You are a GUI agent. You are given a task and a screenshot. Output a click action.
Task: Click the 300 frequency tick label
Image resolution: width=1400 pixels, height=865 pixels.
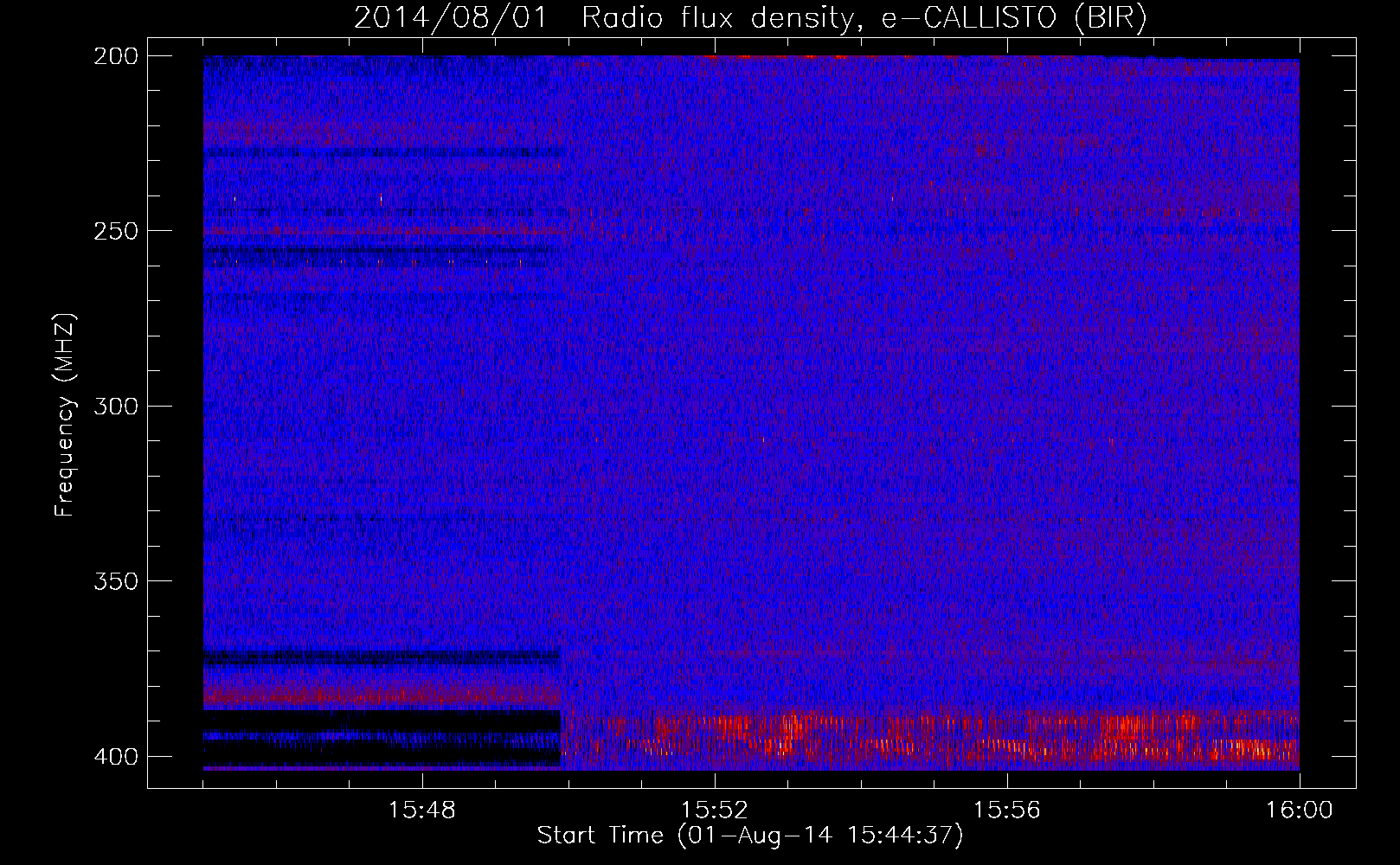click(x=116, y=406)
